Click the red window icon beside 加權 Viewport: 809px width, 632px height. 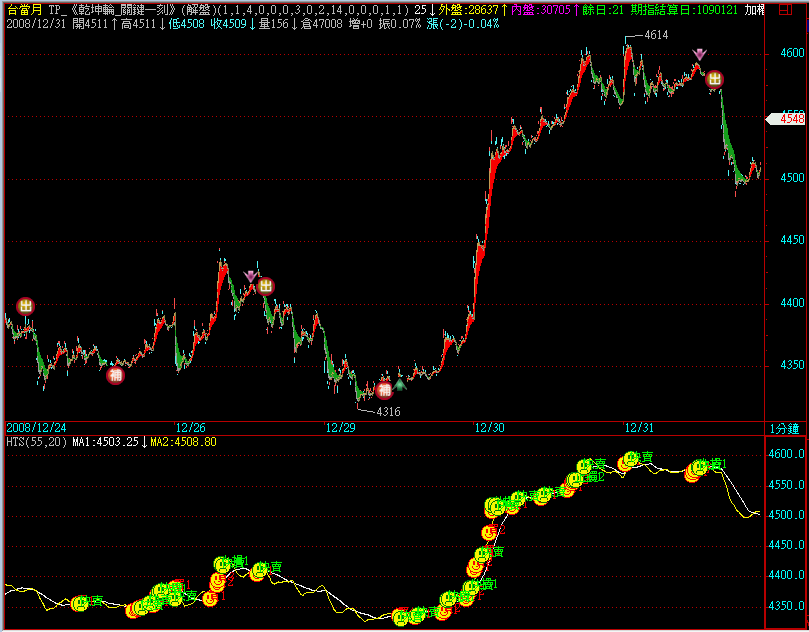pos(785,10)
